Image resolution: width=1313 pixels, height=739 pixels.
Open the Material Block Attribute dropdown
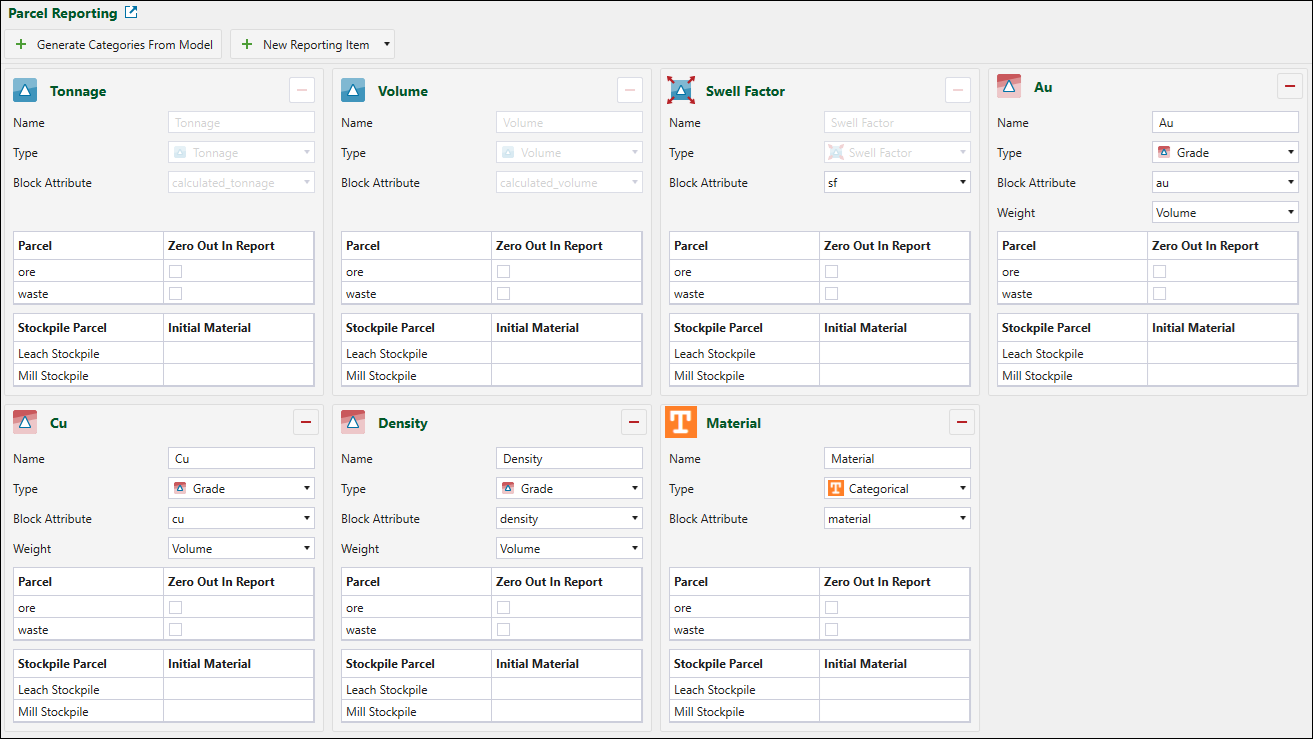click(x=897, y=518)
